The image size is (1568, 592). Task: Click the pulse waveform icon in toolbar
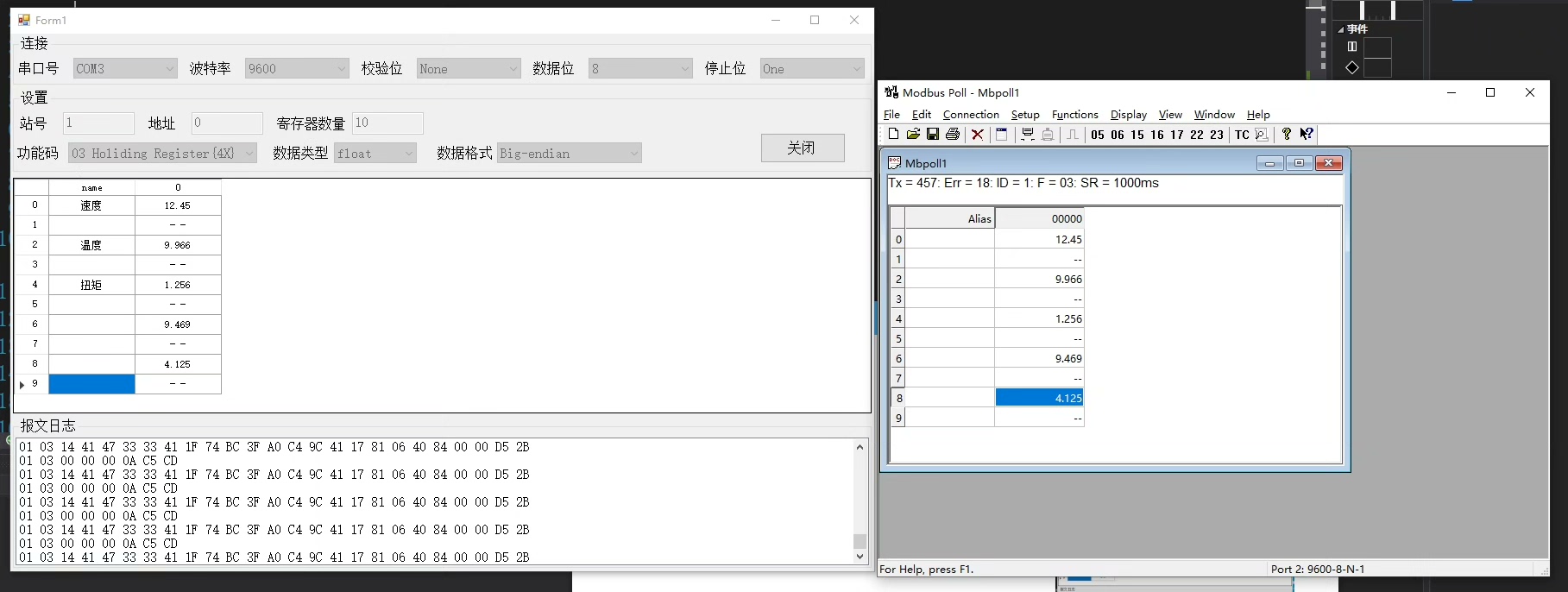point(1073,134)
